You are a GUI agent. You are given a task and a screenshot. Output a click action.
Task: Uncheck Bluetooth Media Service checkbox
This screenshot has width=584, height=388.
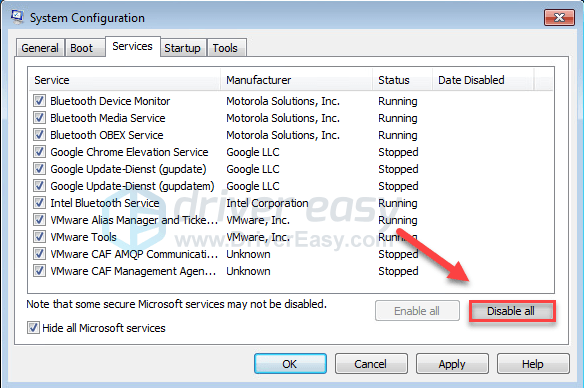coord(39,118)
